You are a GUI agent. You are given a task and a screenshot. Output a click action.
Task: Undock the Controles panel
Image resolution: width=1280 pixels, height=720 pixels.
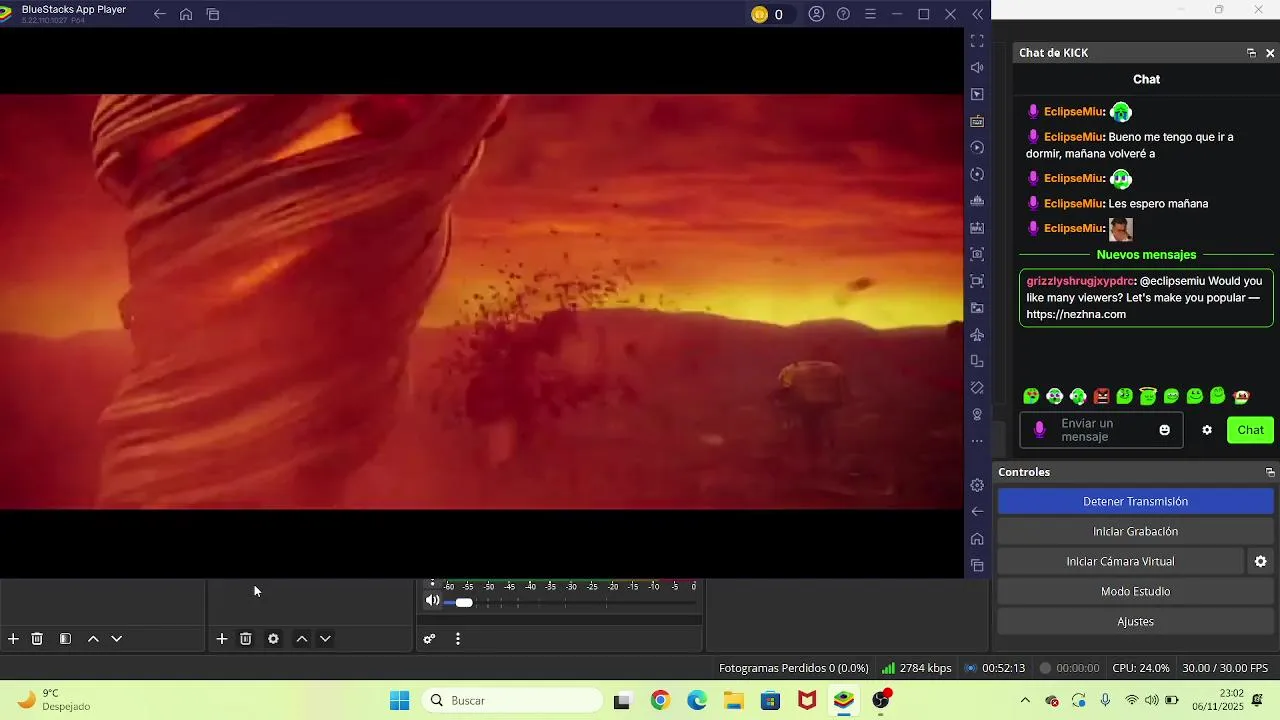click(x=1270, y=472)
